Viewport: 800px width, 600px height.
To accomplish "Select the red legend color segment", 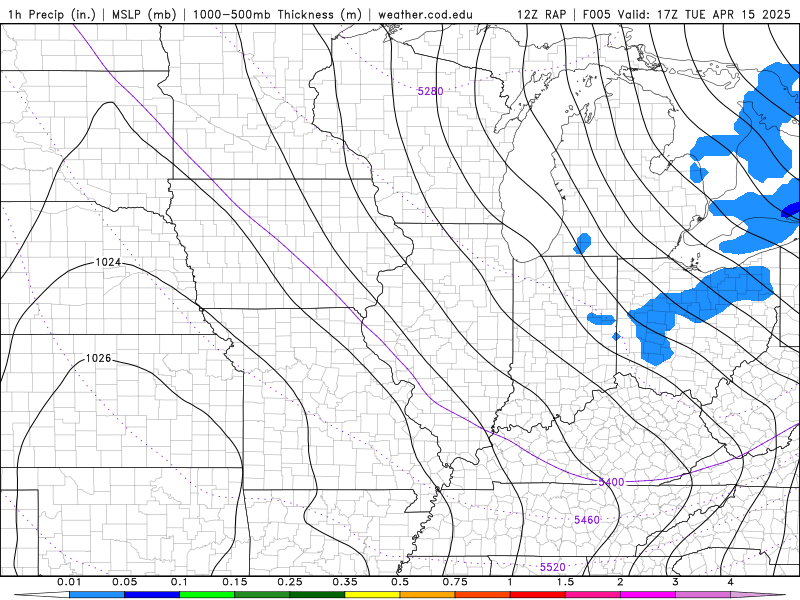I will [x=538, y=595].
